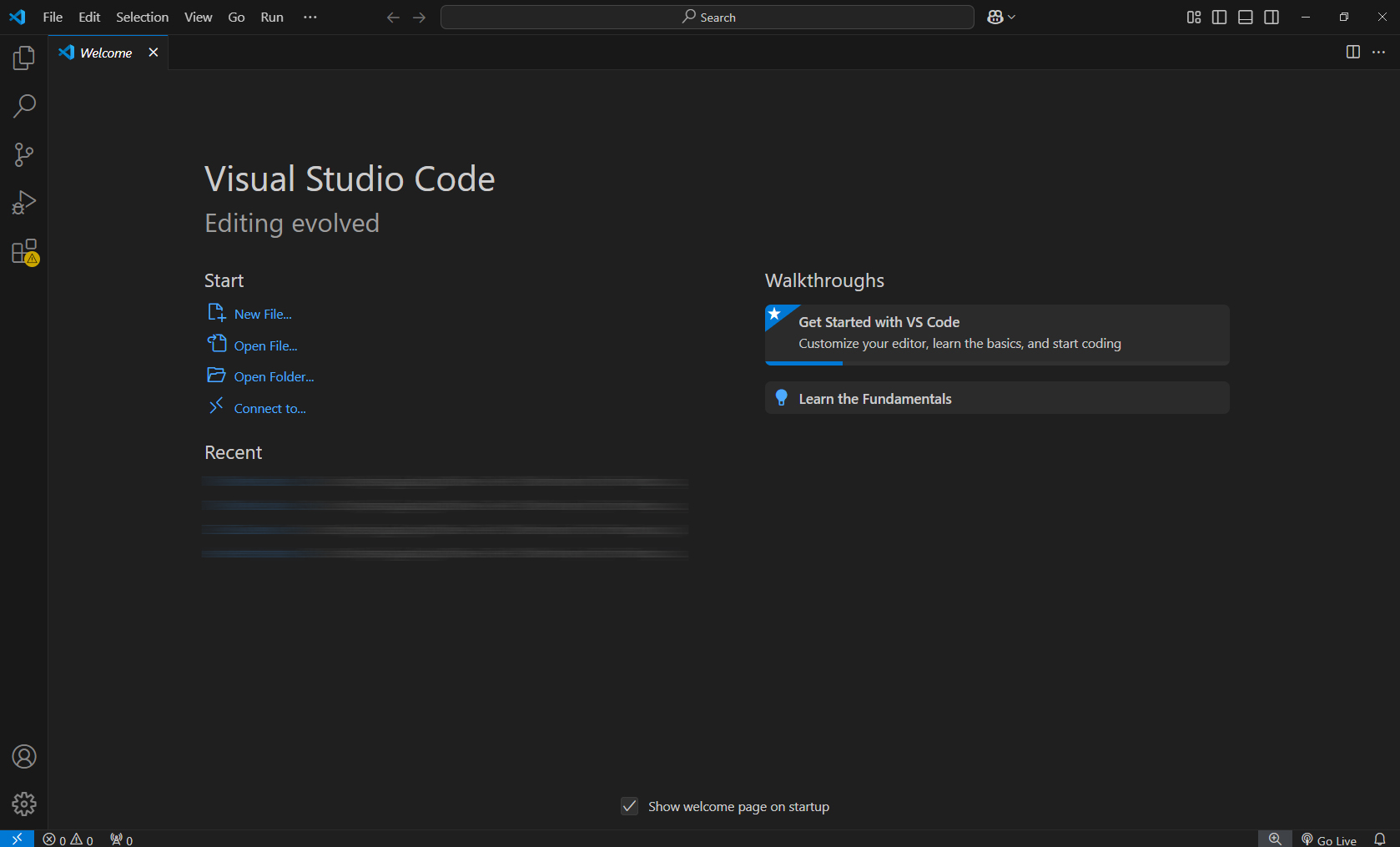The image size is (1400, 847).
Task: Open the notifications bell
Action: (1380, 839)
